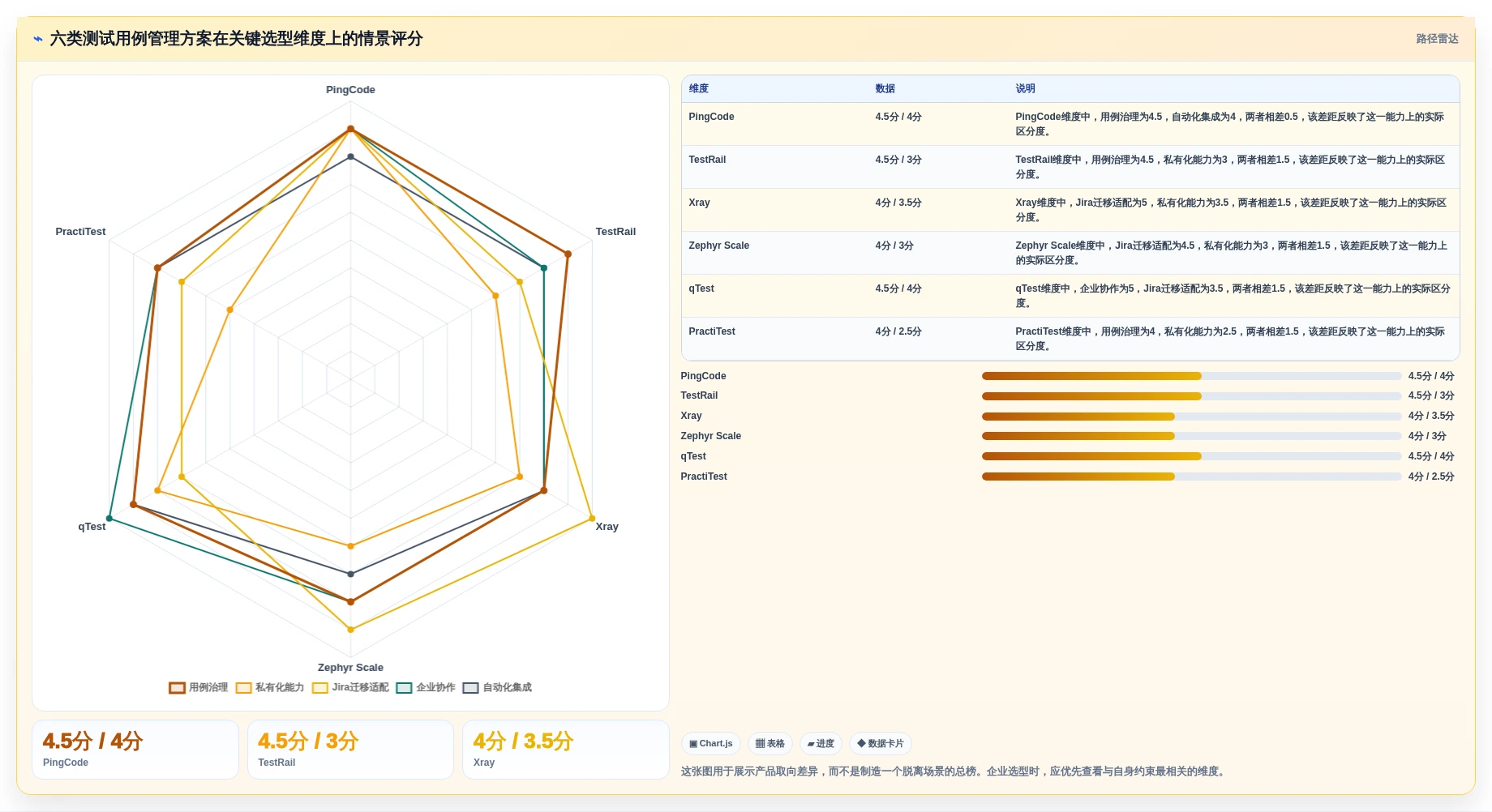This screenshot has width=1492, height=812.
Task: Click the Xray progress bar
Action: pyautogui.click(x=1191, y=417)
